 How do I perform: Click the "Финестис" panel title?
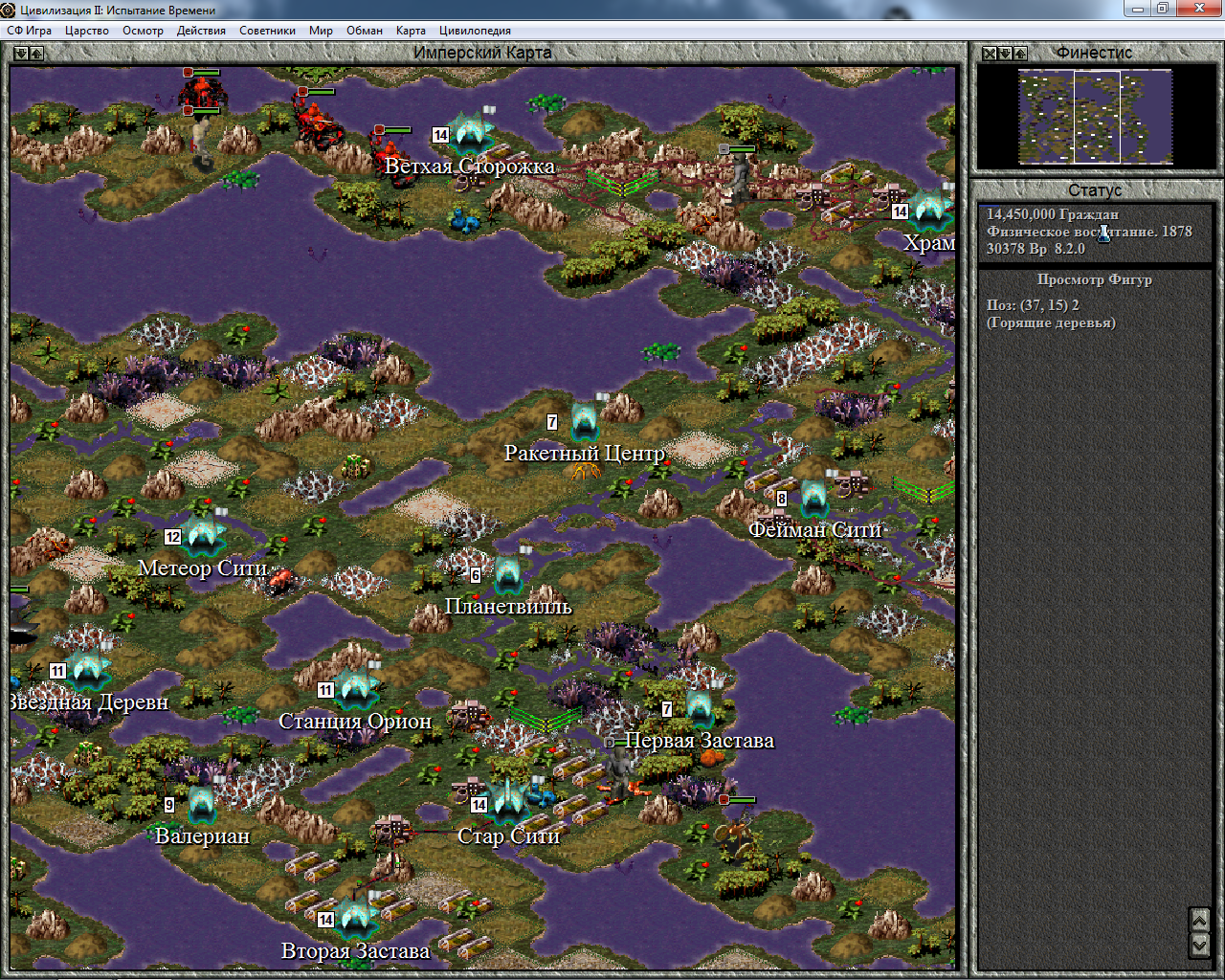[1094, 53]
